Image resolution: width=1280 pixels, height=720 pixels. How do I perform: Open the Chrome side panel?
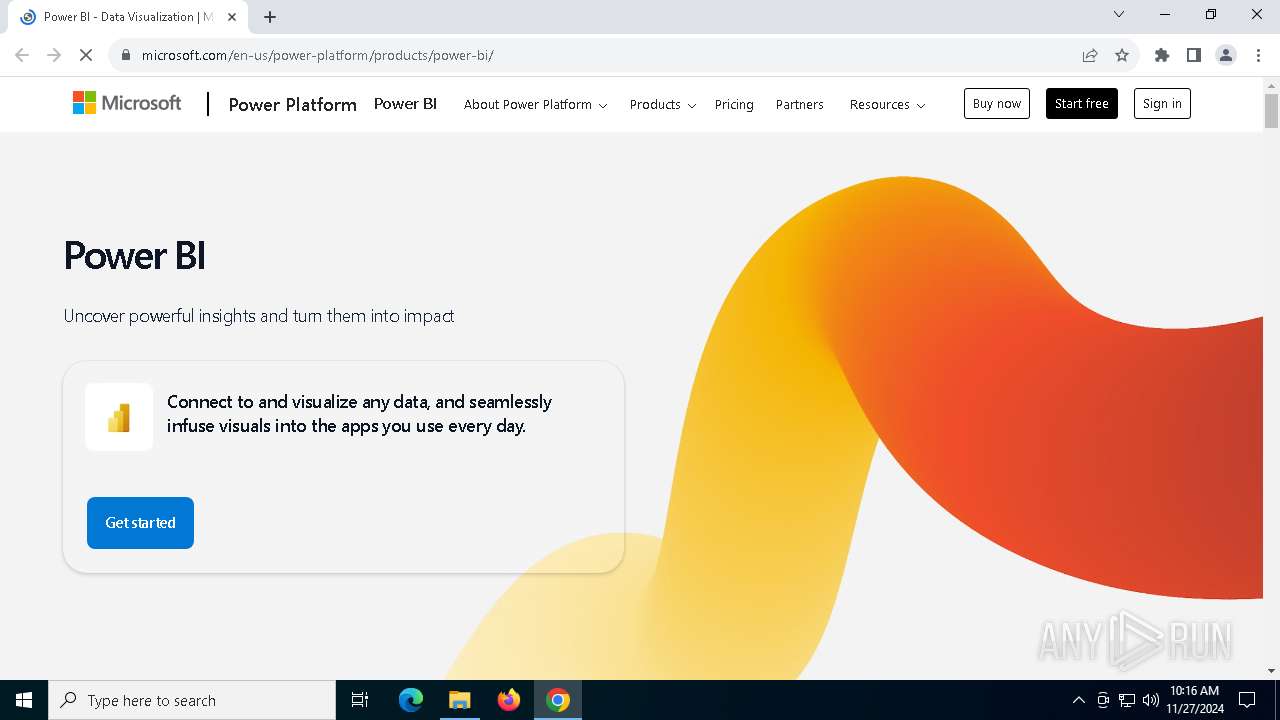click(x=1194, y=55)
